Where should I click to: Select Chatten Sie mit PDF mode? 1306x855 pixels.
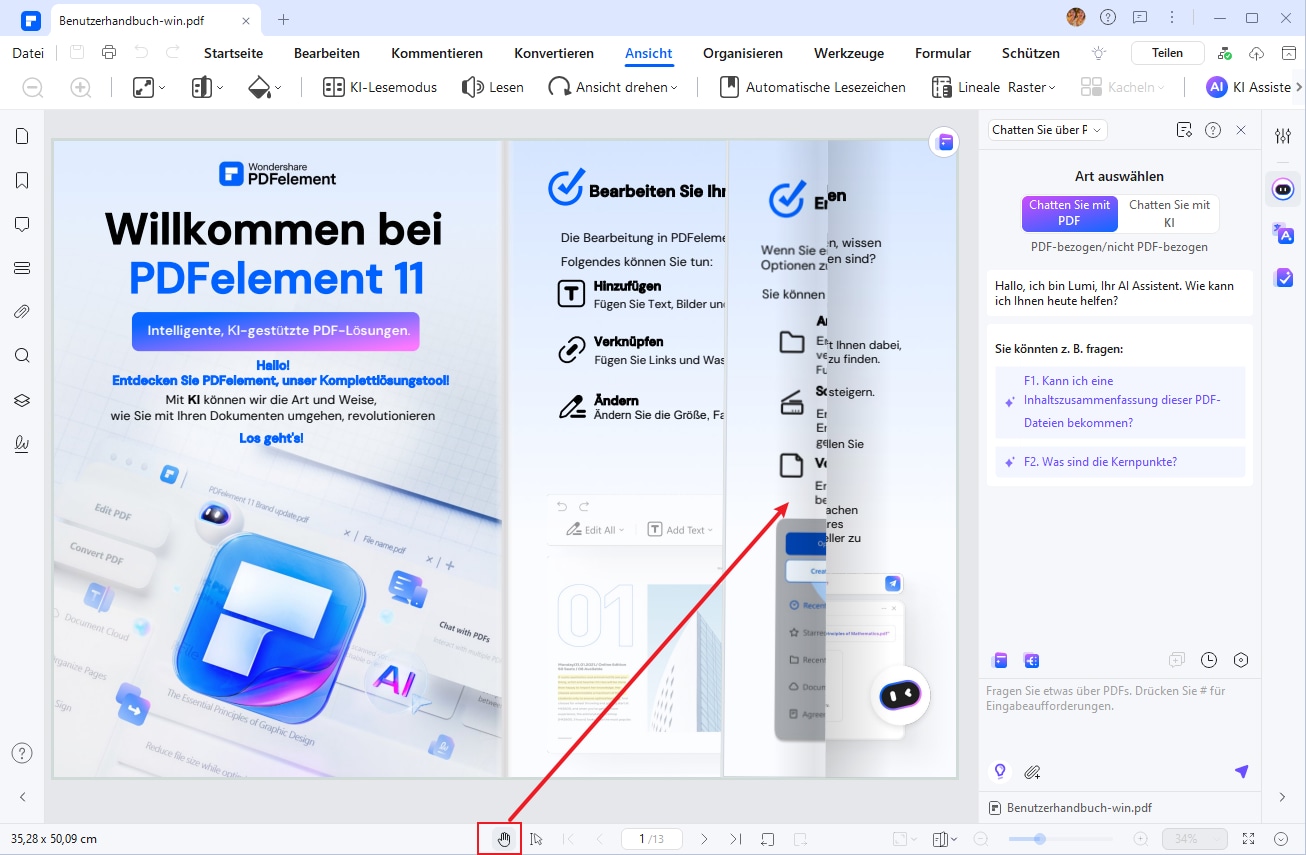[1069, 213]
